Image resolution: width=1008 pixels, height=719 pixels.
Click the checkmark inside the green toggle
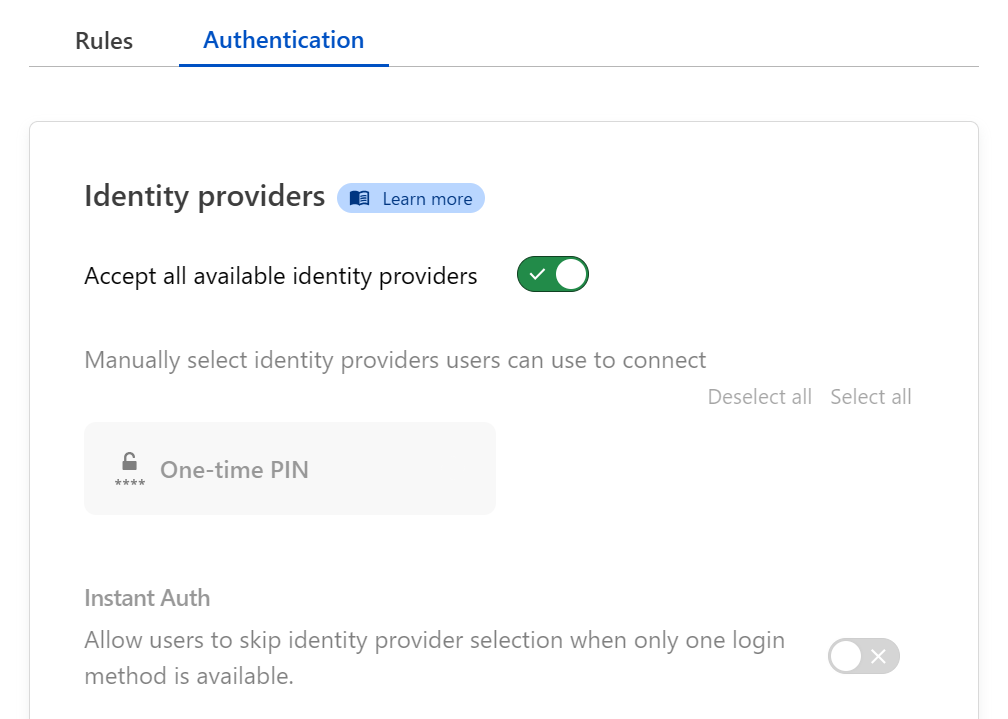coord(537,275)
